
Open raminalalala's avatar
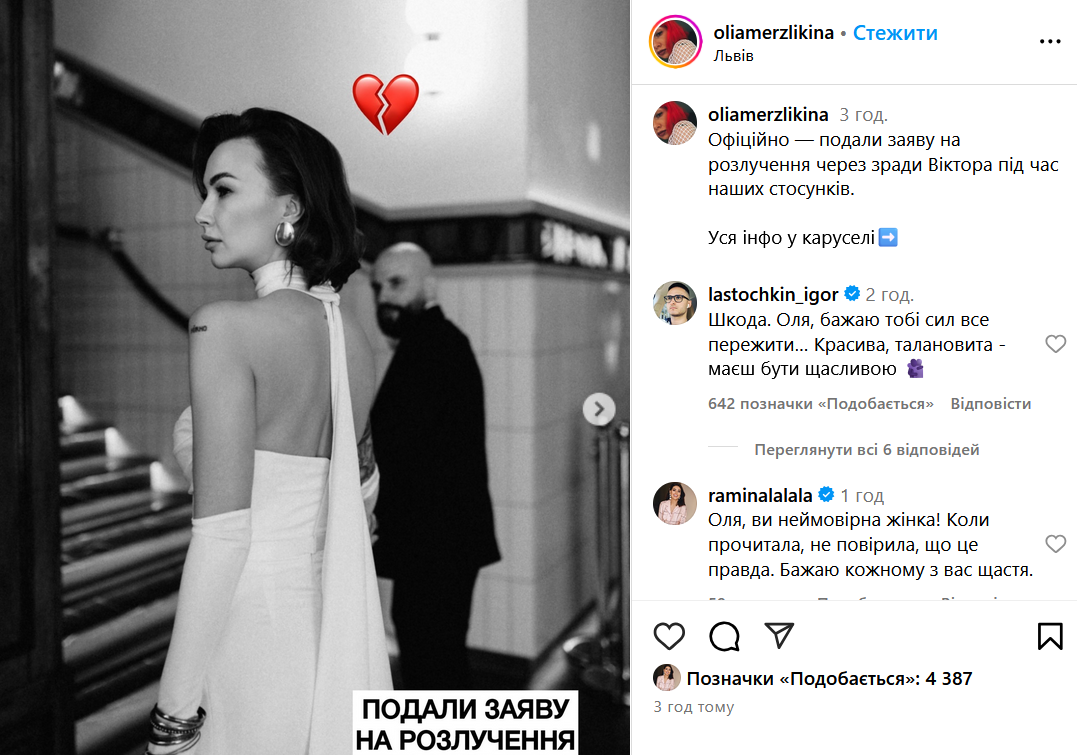[x=674, y=504]
